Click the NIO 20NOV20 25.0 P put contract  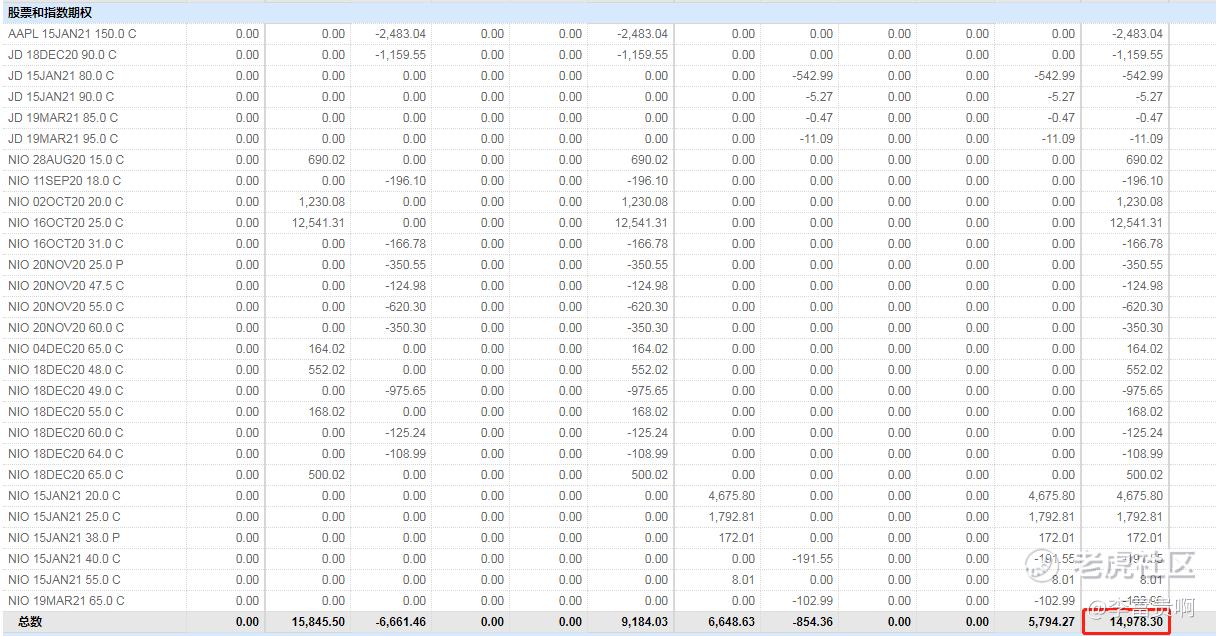66,265
